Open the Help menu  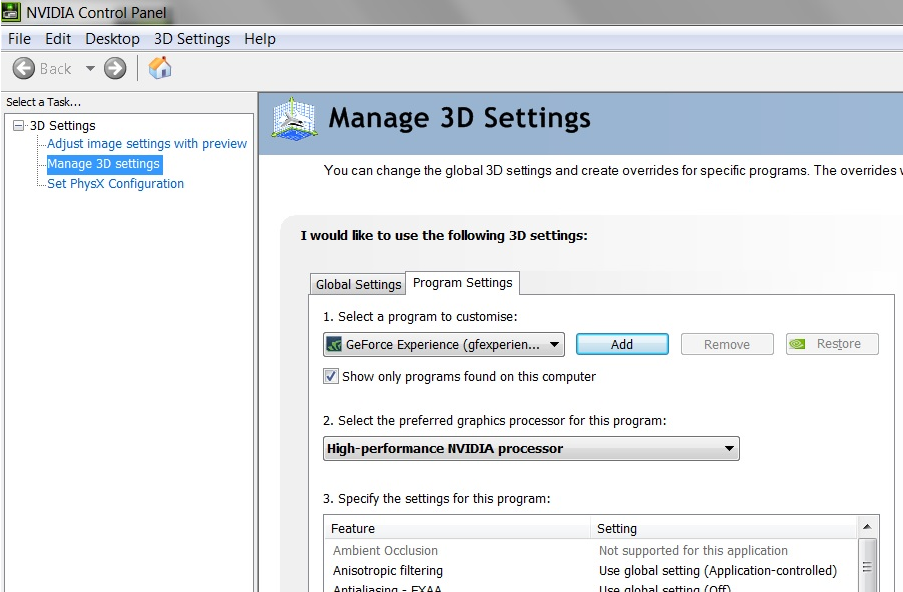point(260,39)
